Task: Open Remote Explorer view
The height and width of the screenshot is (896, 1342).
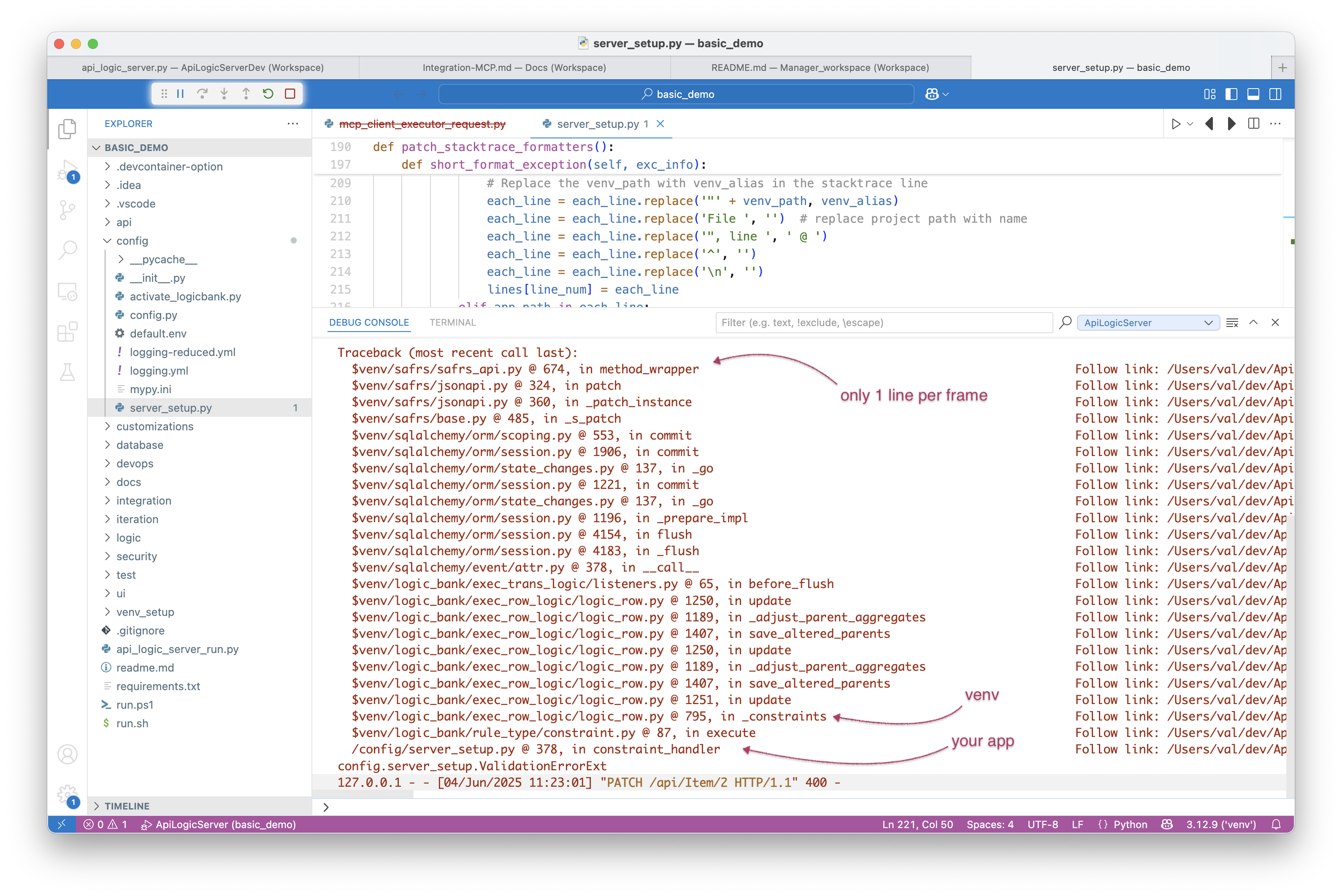Action: [x=68, y=291]
